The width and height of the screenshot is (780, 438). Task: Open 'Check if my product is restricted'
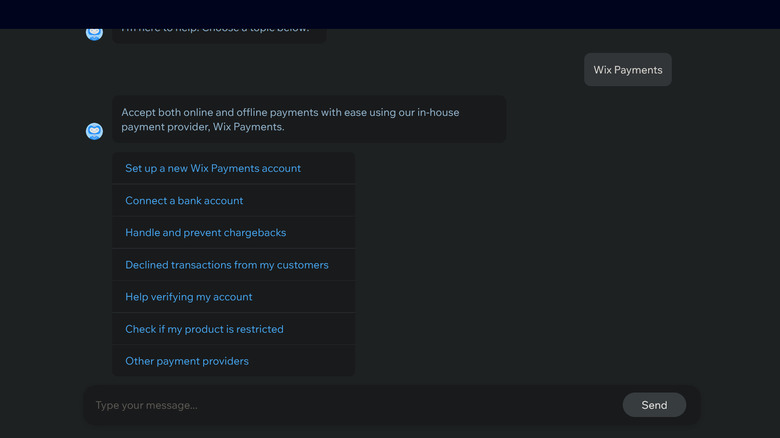click(234, 329)
